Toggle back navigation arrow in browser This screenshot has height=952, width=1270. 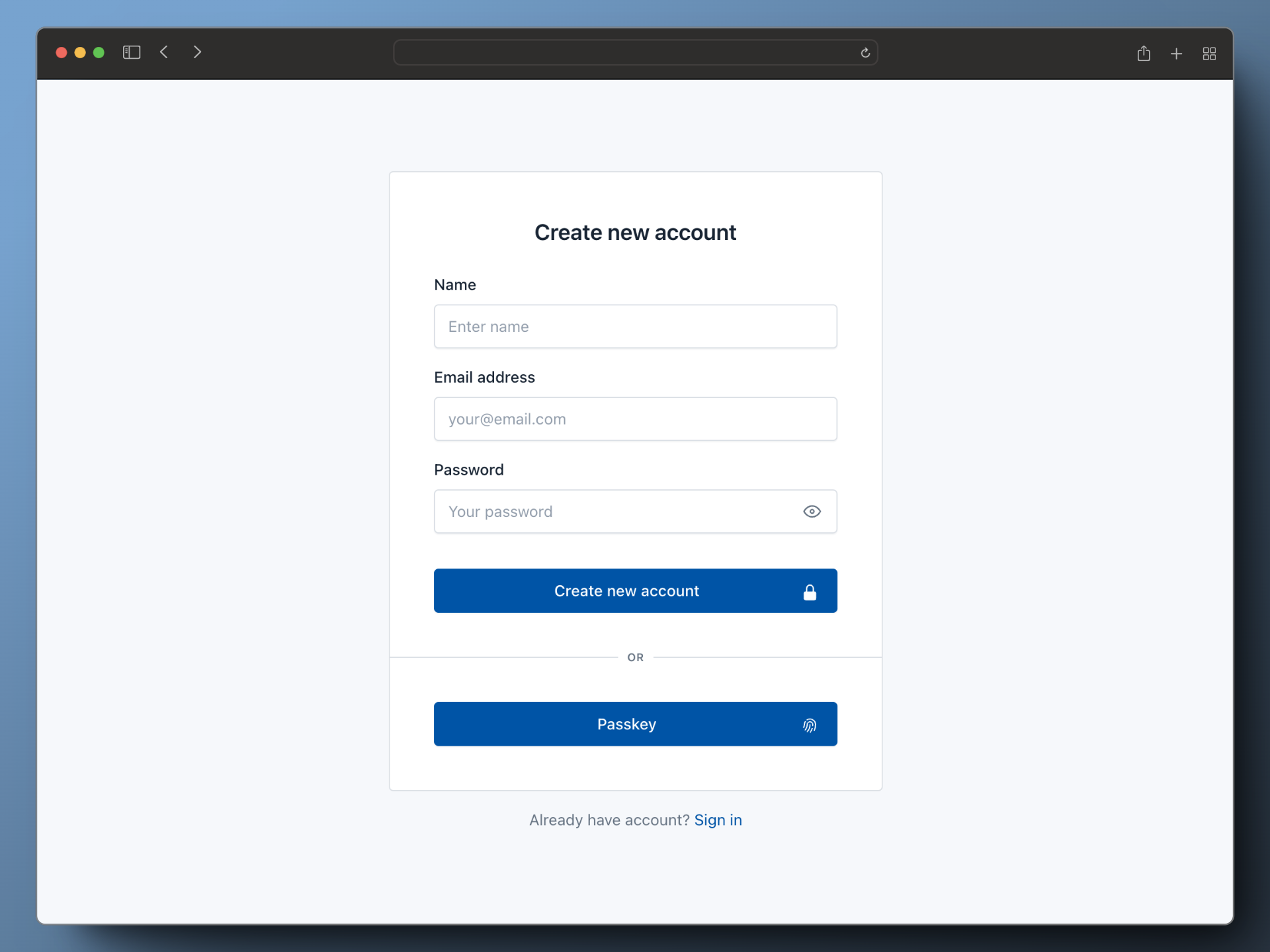coord(163,52)
